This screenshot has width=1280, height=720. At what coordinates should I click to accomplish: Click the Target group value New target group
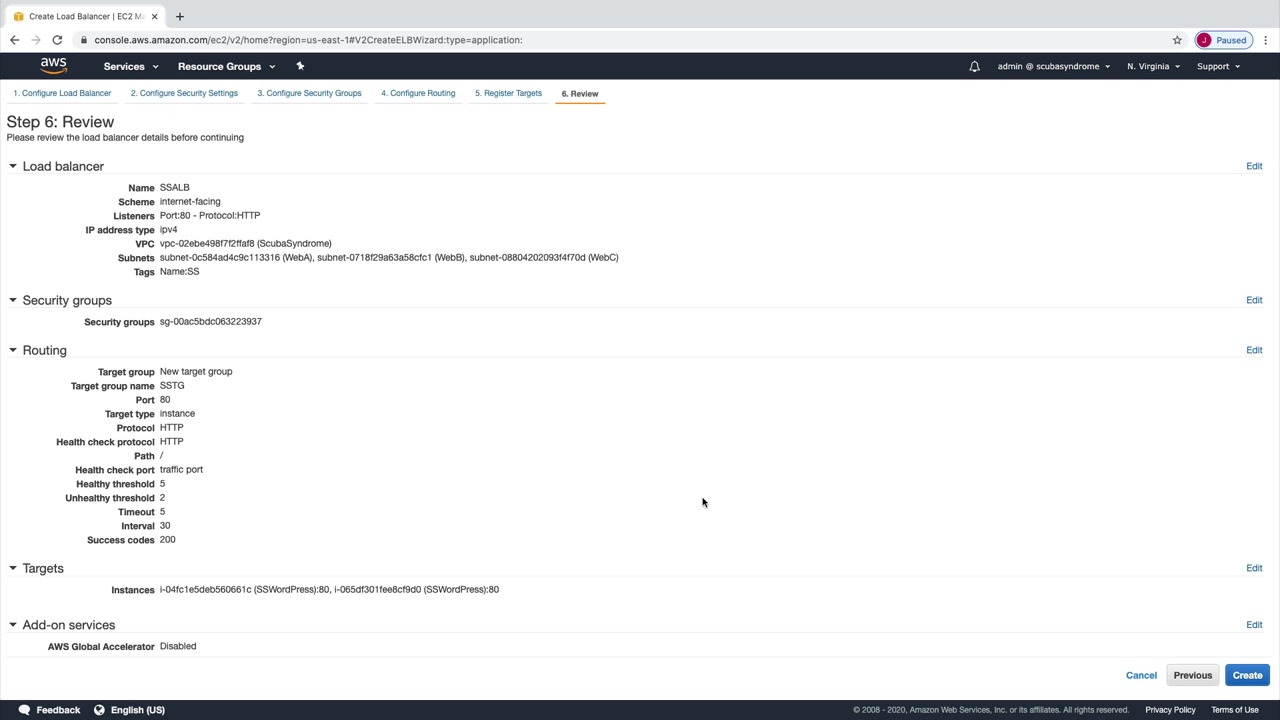click(x=196, y=371)
